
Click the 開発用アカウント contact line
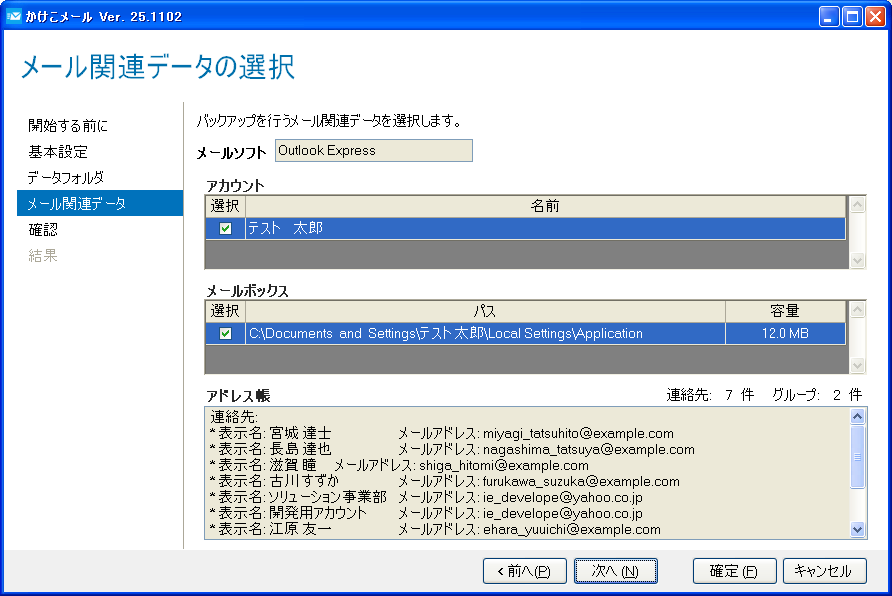click(x=426, y=513)
